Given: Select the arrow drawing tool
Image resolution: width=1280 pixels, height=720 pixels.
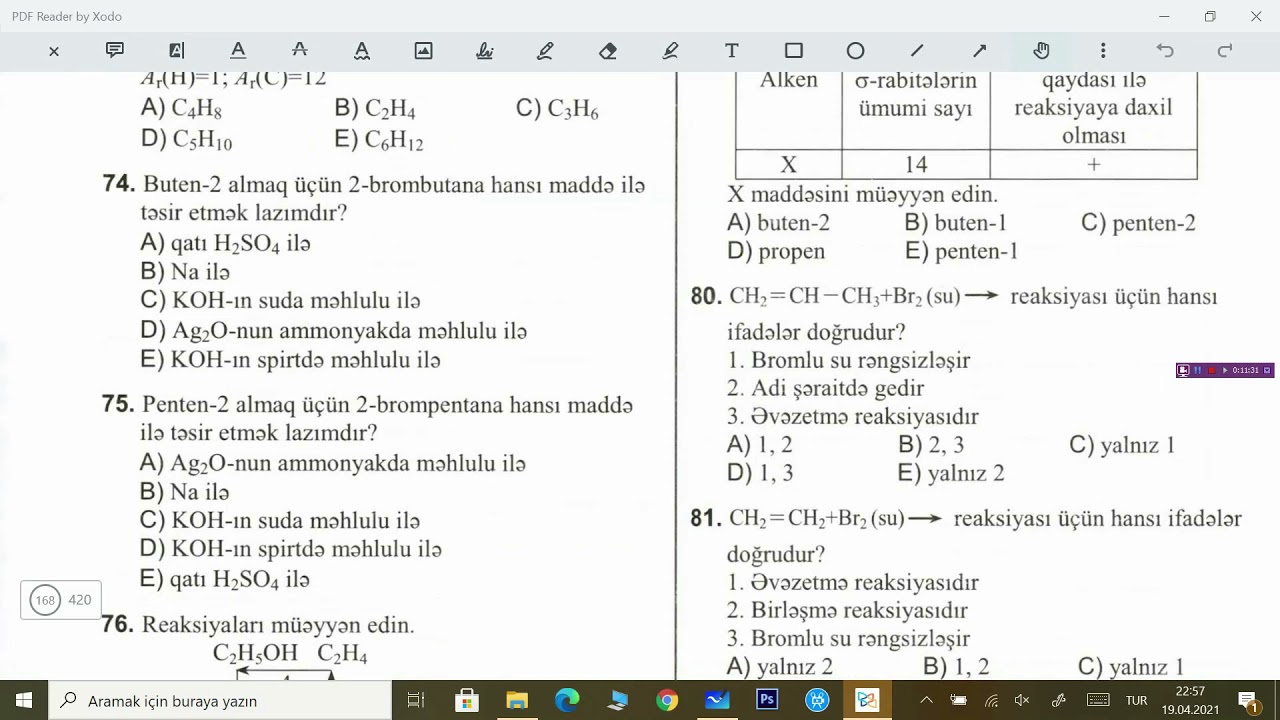Looking at the screenshot, I should click(x=980, y=50).
